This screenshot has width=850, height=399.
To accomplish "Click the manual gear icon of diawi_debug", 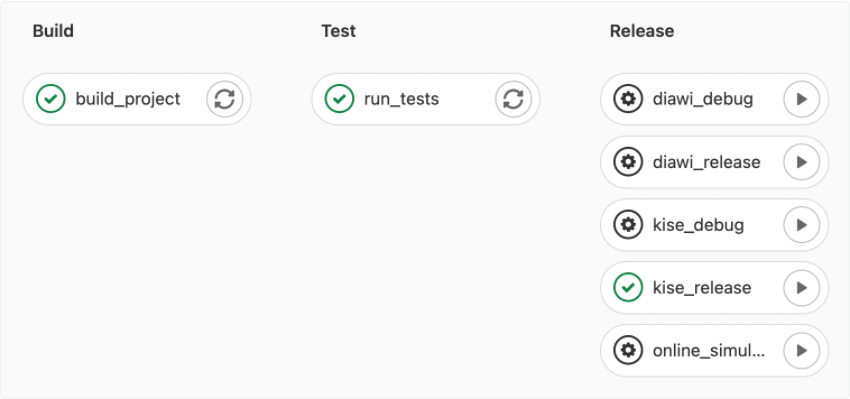I will pos(628,99).
